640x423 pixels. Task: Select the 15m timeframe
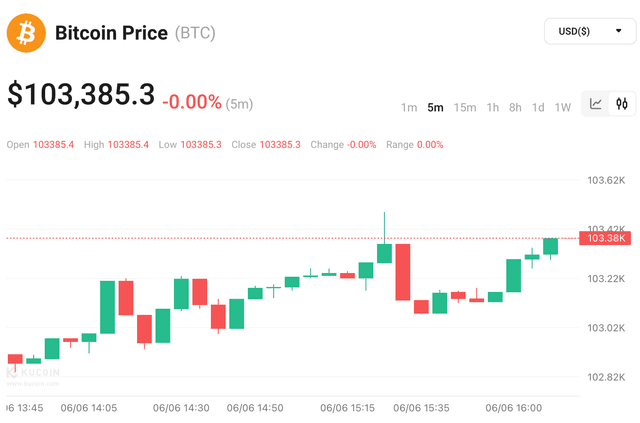tap(465, 107)
